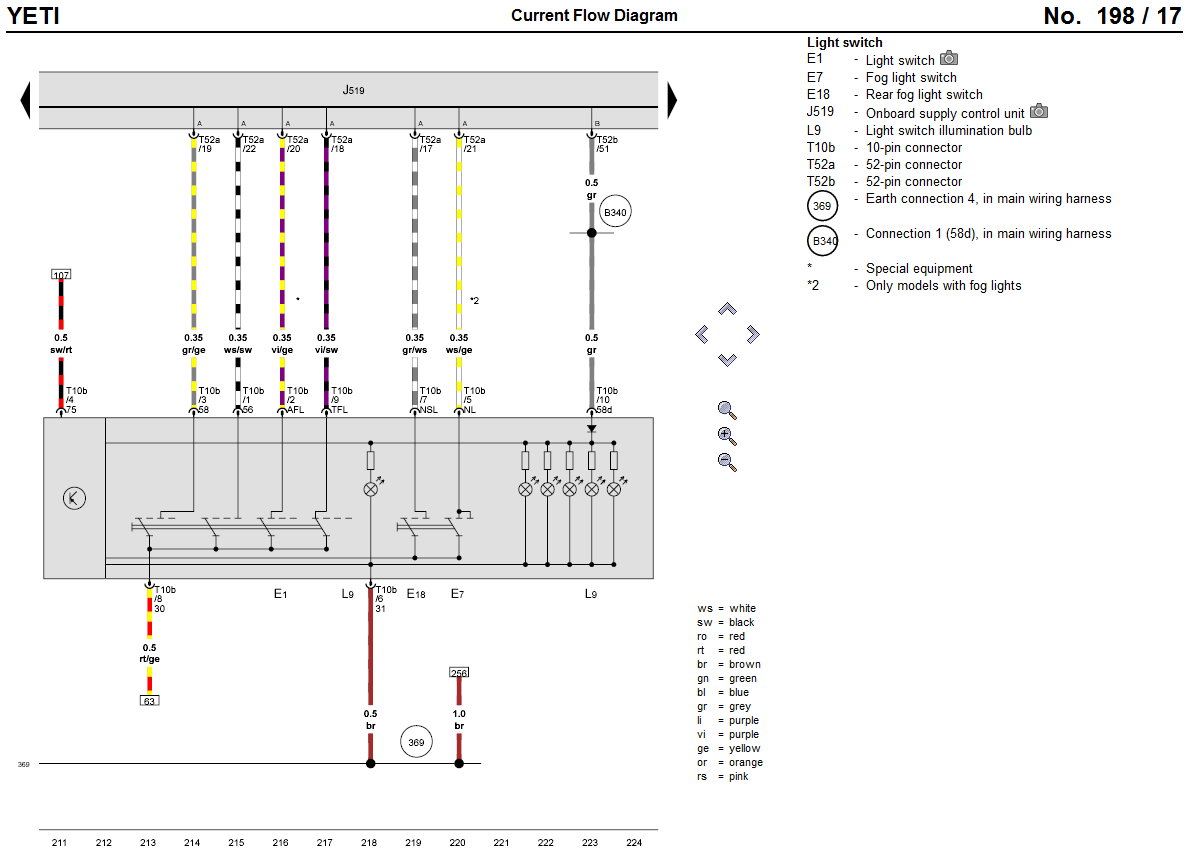Click the sw = black colour code
Viewport: 1193px width, 864px height.
coord(726,622)
